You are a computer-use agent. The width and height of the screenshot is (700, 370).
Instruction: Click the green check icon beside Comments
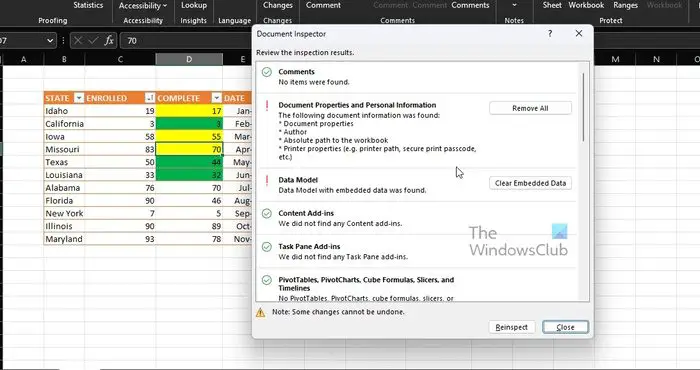pyautogui.click(x=267, y=72)
